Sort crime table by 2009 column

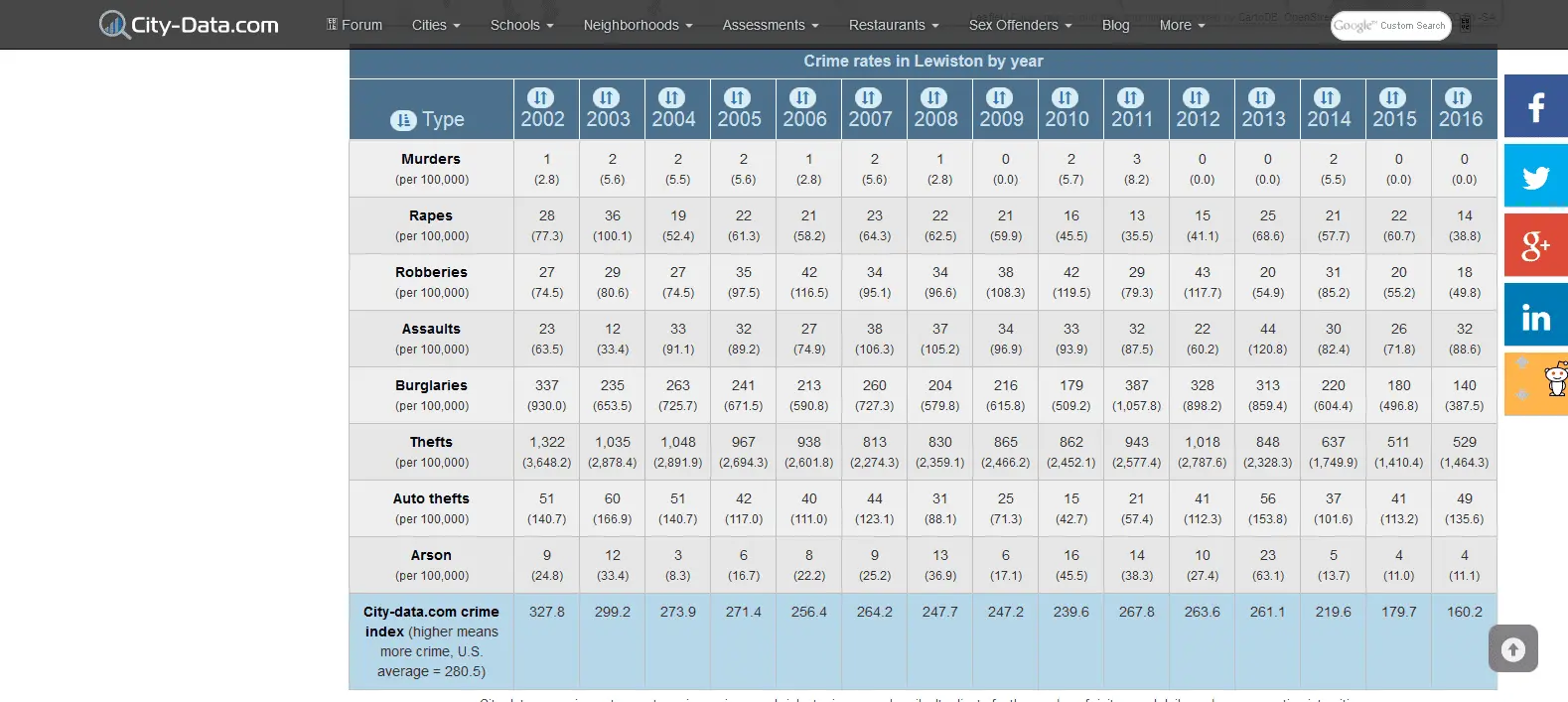click(1000, 97)
